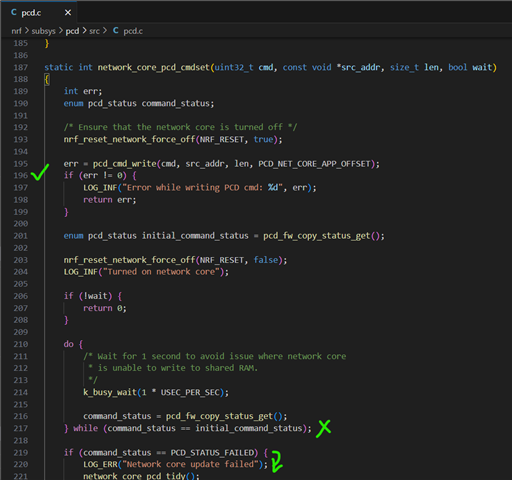Click the k_busy_wait call
Image resolution: width=512 pixels, height=480 pixels.
coord(156,392)
